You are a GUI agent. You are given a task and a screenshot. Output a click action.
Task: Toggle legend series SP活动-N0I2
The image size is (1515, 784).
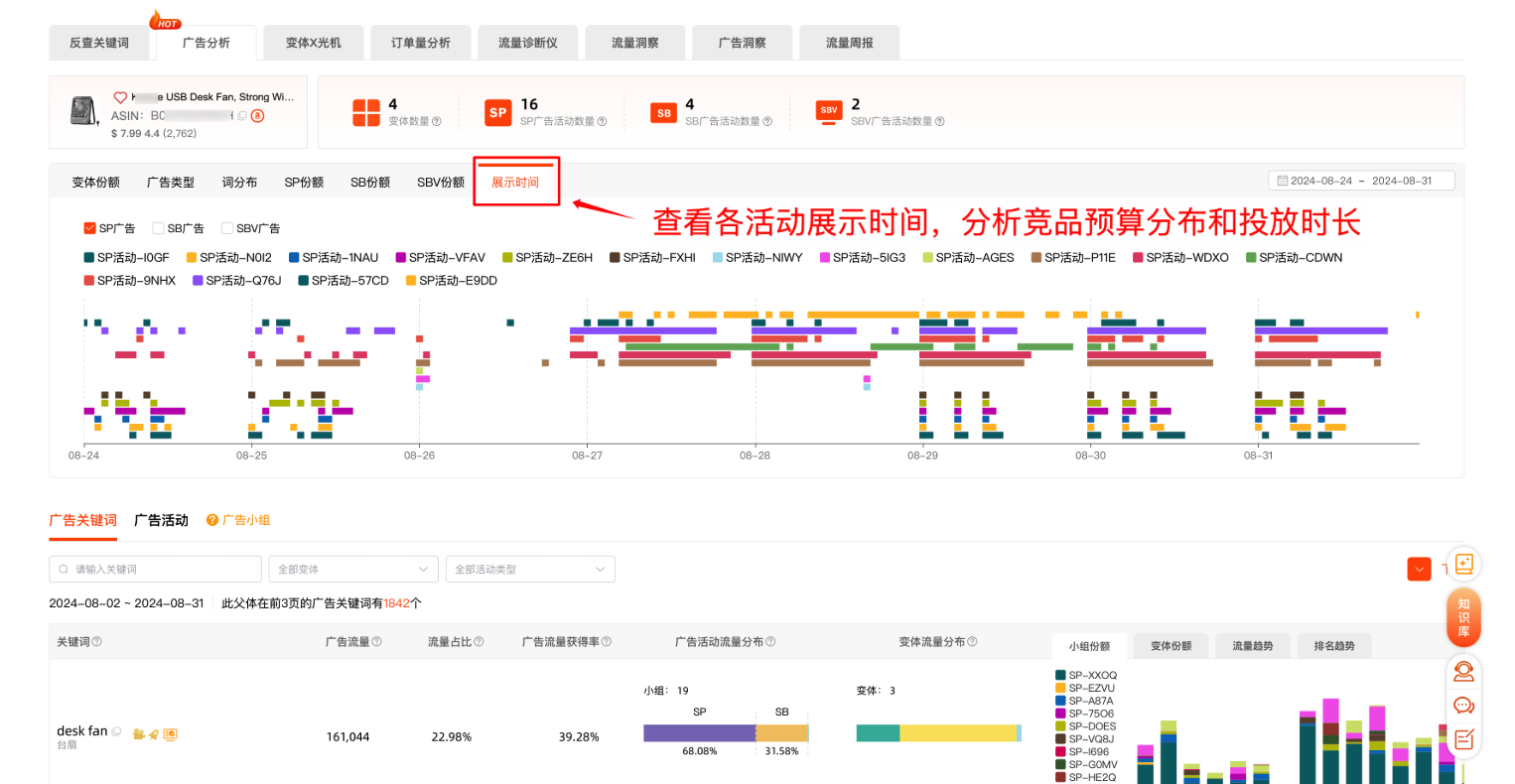tap(229, 257)
